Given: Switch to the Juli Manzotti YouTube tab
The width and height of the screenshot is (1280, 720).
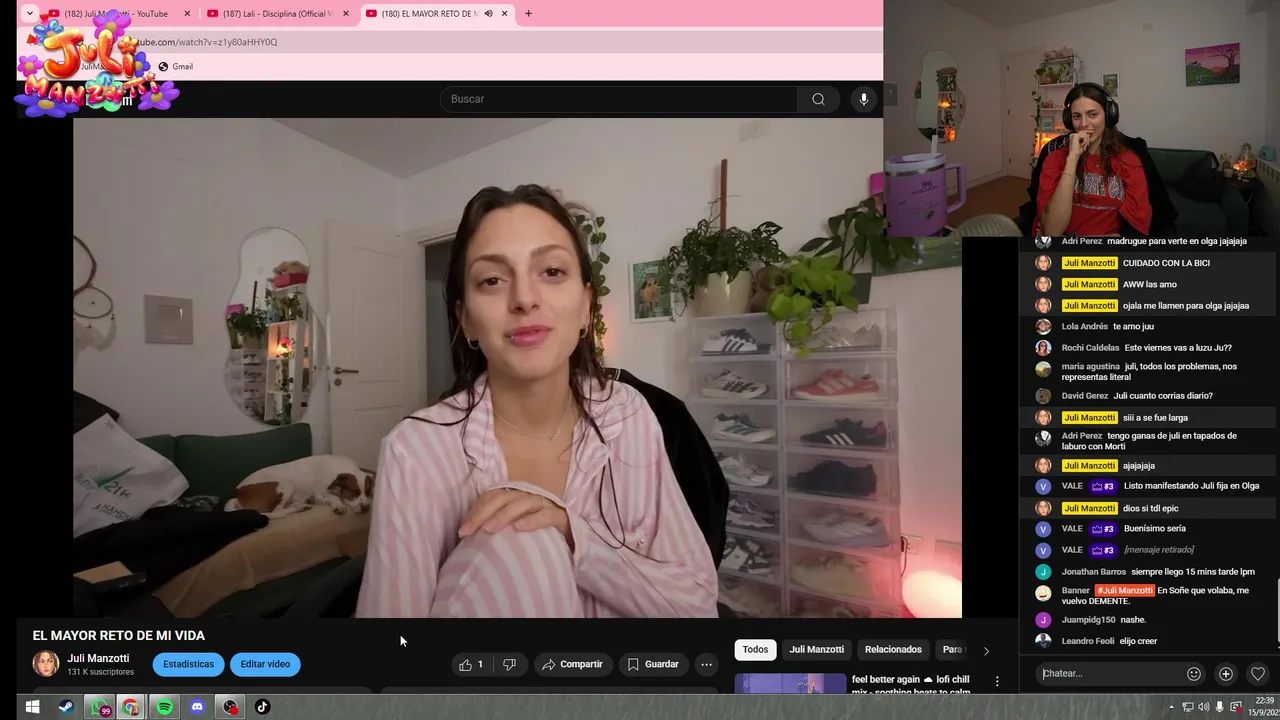Looking at the screenshot, I should pos(117,14).
